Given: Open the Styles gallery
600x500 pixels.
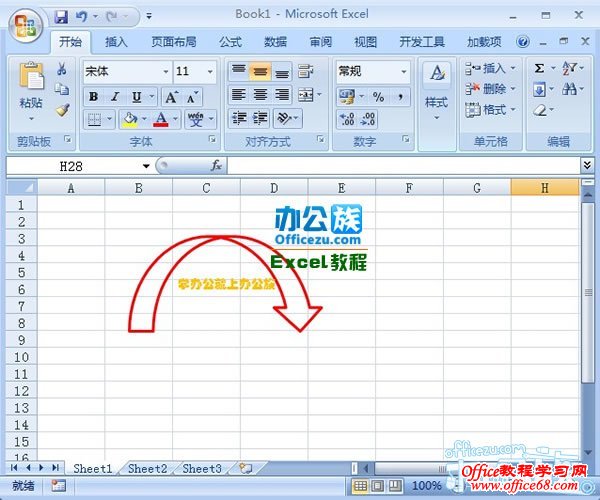Looking at the screenshot, I should [x=437, y=92].
